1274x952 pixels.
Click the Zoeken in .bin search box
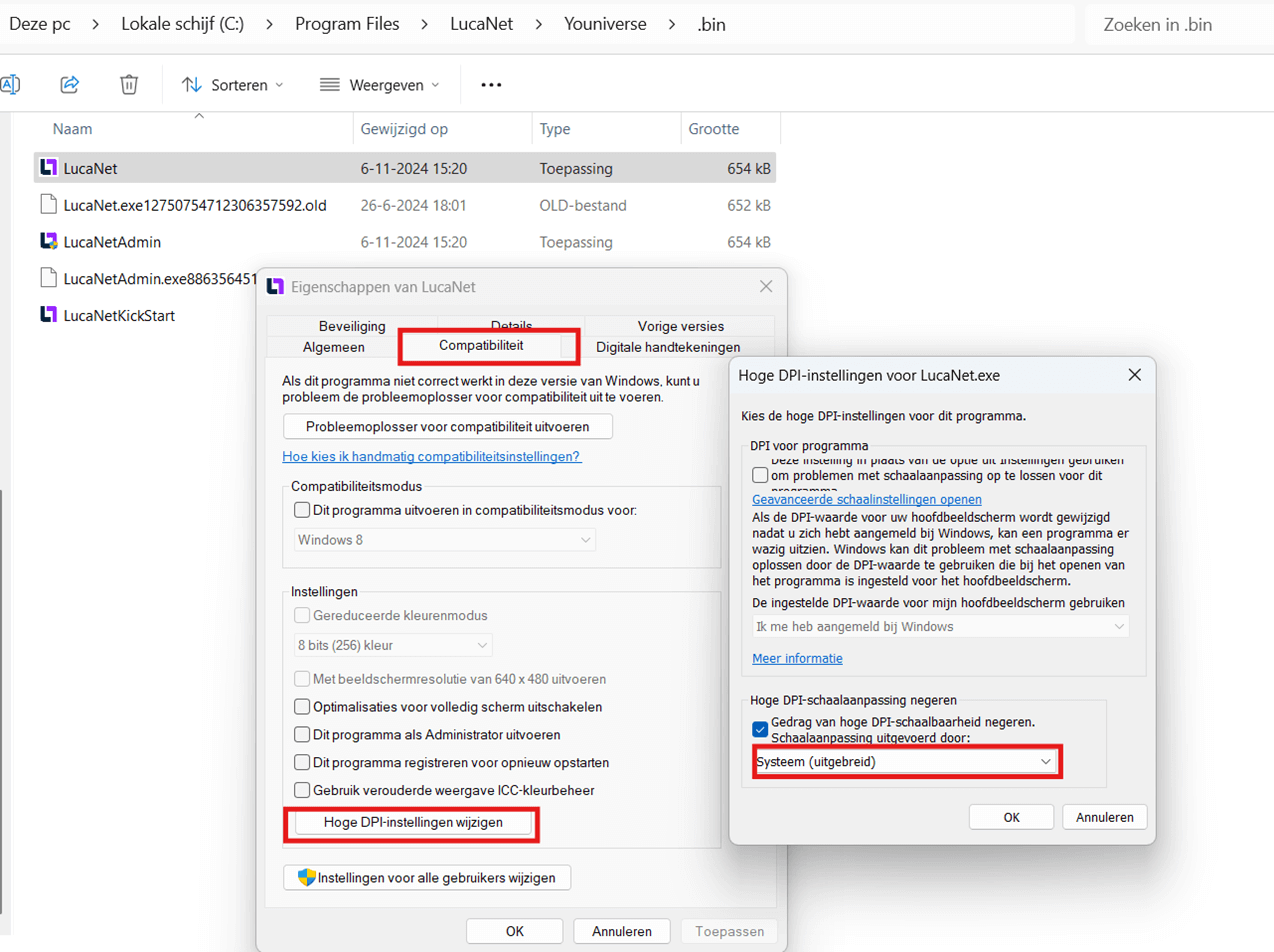pyautogui.click(x=1179, y=25)
